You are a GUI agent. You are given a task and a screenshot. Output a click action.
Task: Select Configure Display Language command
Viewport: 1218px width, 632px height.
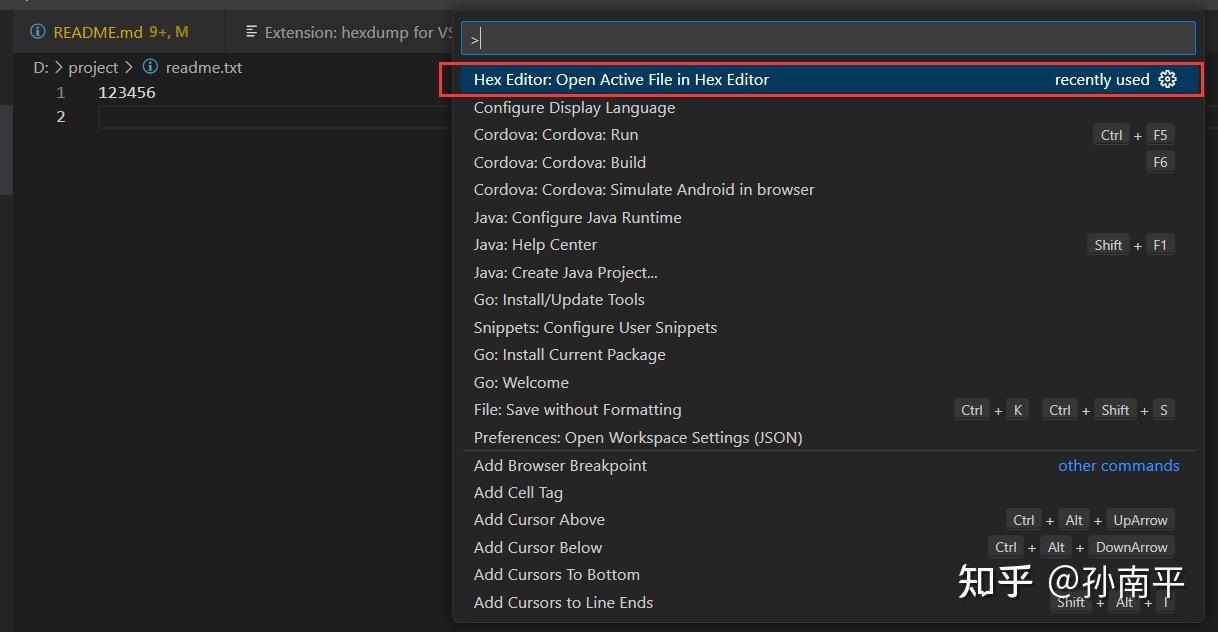pyautogui.click(x=574, y=107)
